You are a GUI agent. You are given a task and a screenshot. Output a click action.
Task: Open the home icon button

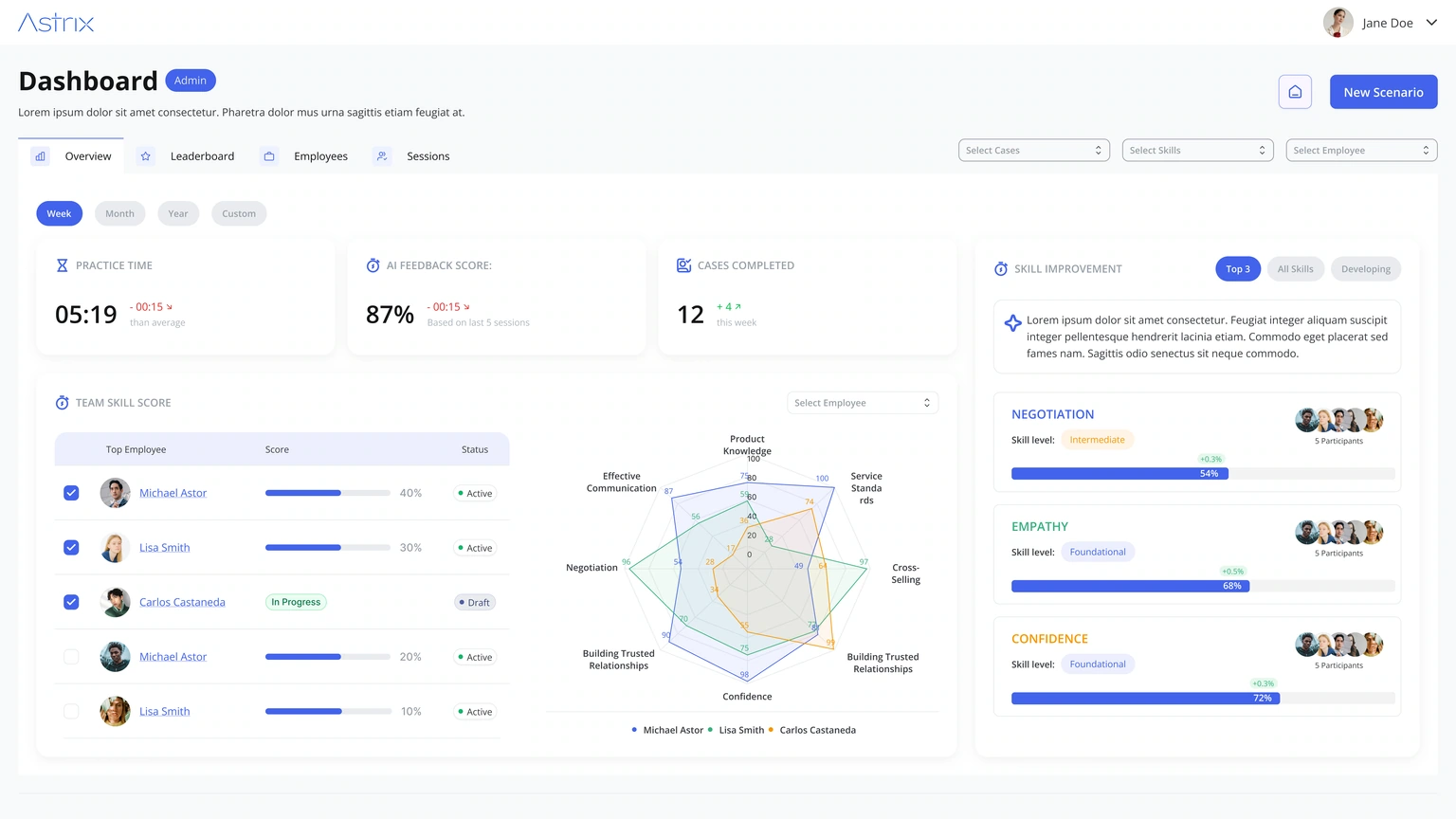point(1295,92)
